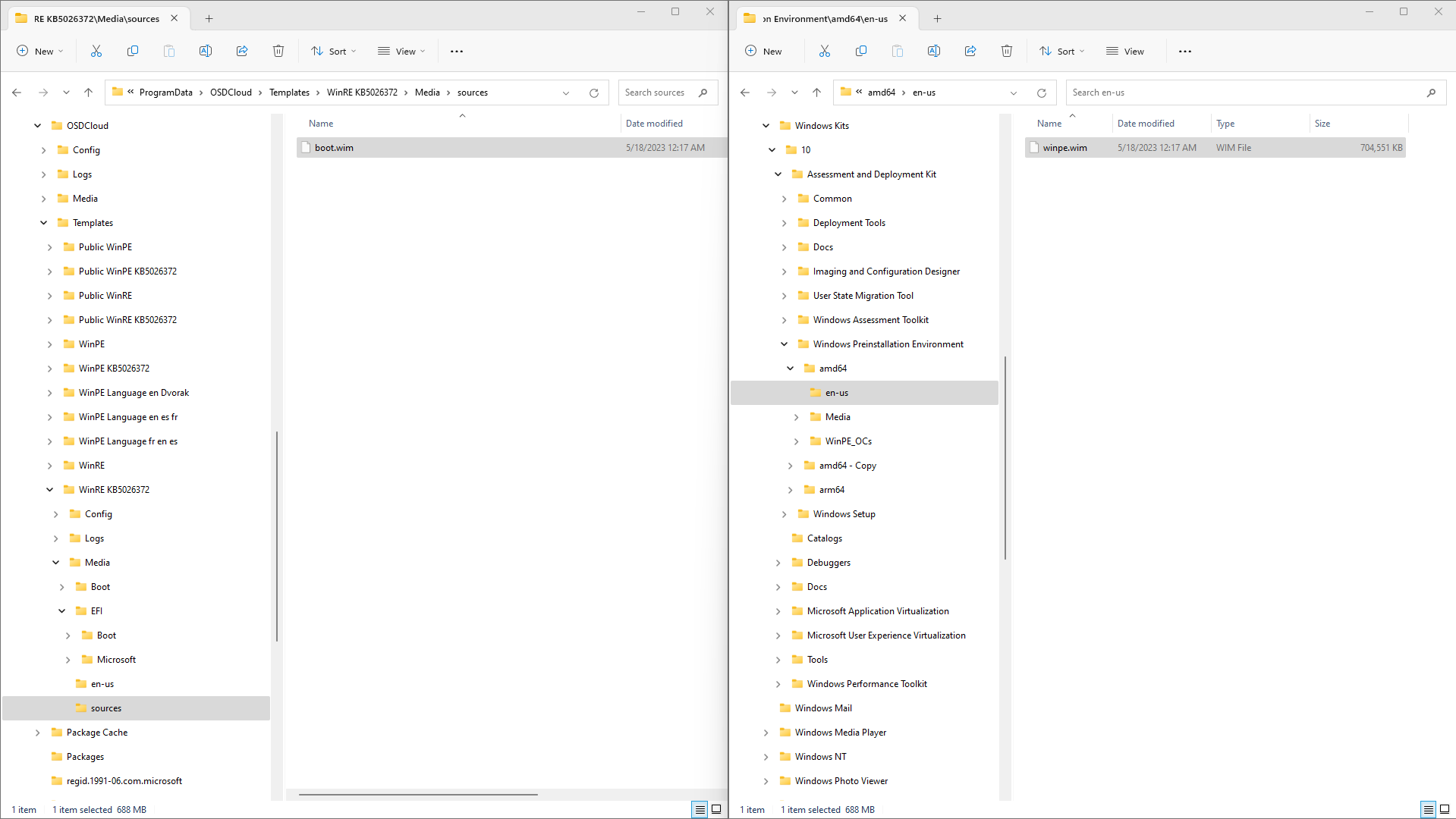Click the Share icon in right window toolbar
Viewport: 1456px width, 819px height.
pos(970,52)
